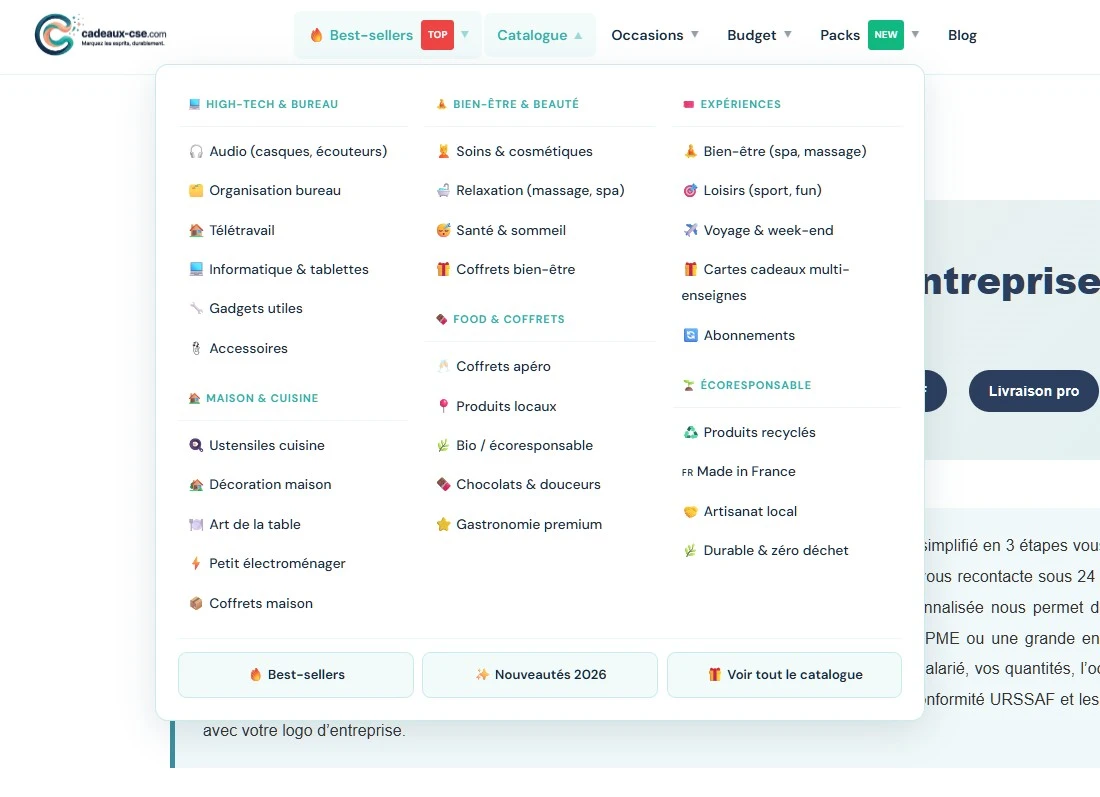Click the refresh icon beside Abonnements
Image resolution: width=1100 pixels, height=797 pixels.
click(690, 335)
